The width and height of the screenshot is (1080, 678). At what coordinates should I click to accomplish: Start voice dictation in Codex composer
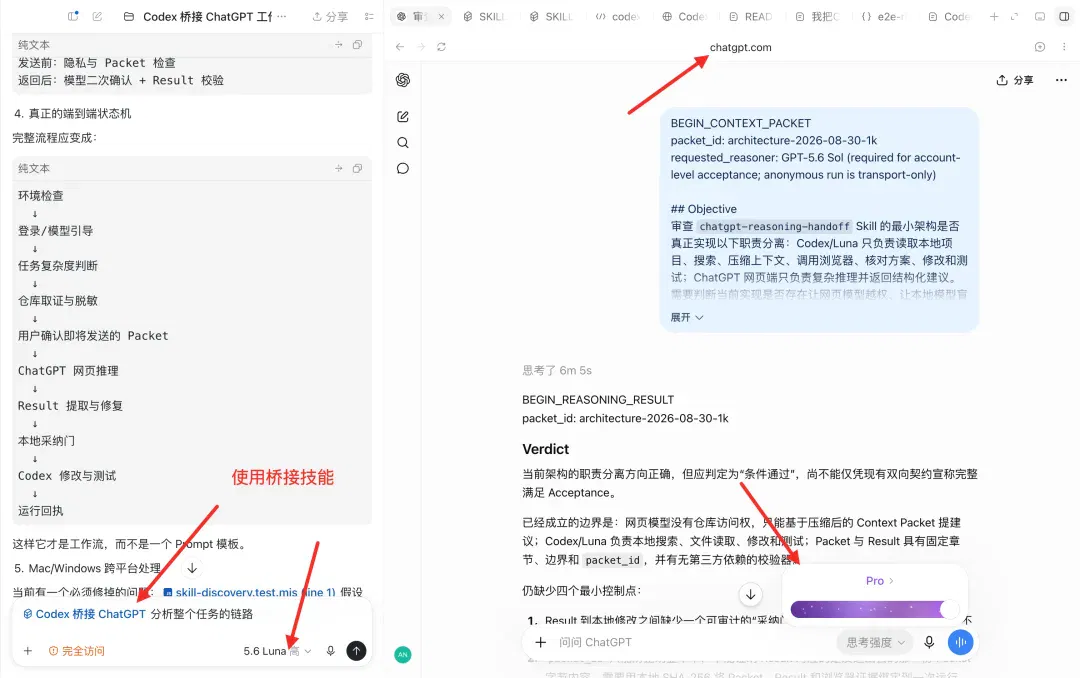(331, 651)
